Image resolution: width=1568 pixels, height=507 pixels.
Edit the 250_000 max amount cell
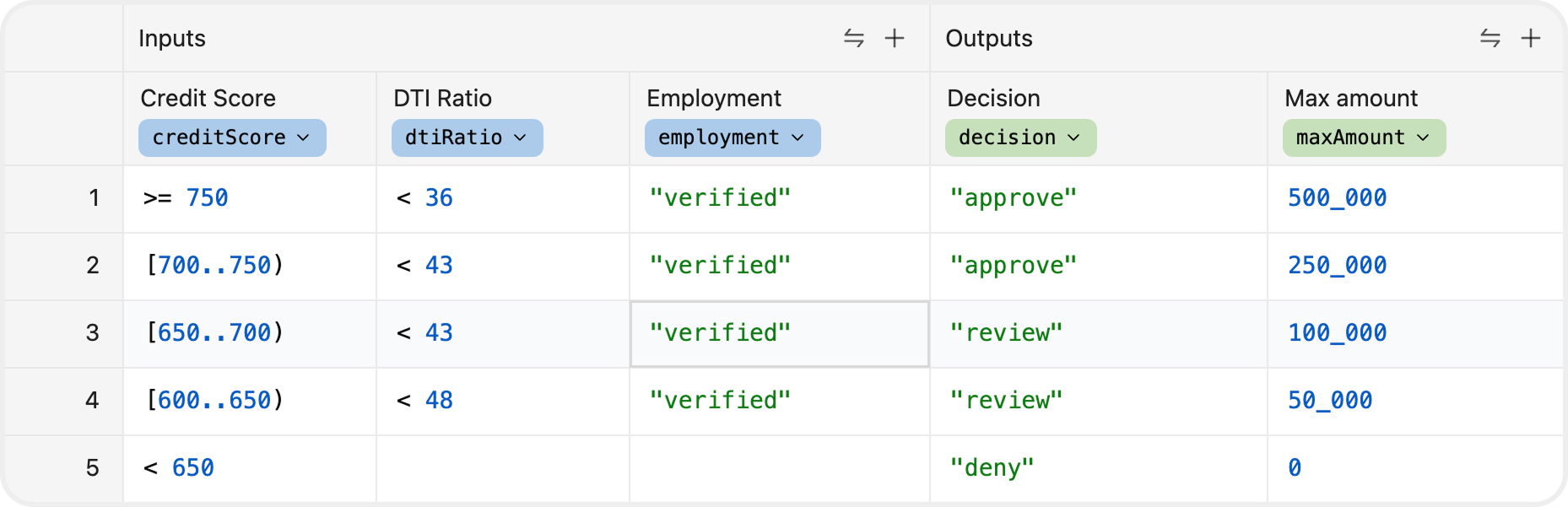coord(1415,266)
